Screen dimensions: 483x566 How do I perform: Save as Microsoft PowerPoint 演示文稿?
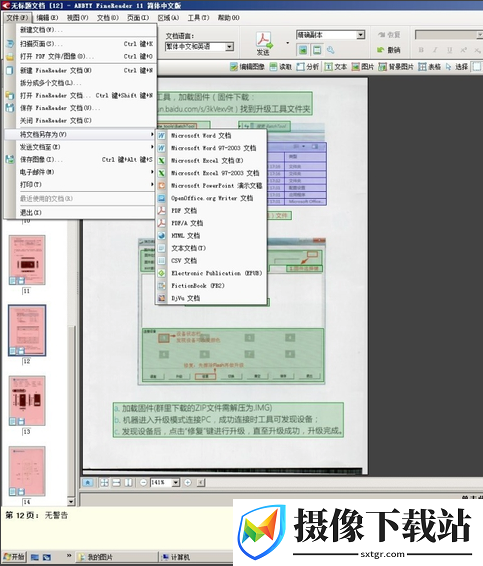(x=212, y=186)
